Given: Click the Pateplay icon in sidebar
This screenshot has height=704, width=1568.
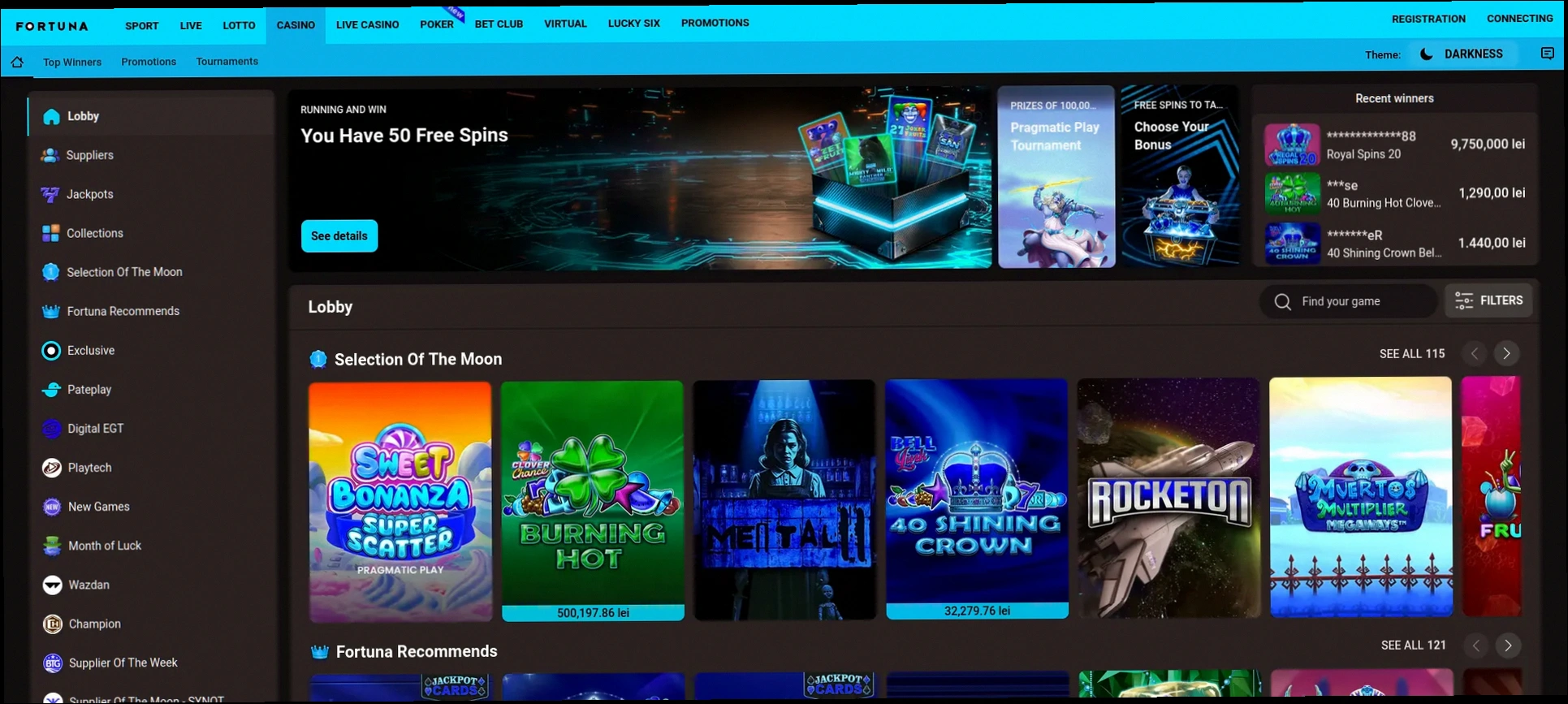Looking at the screenshot, I should coord(51,390).
